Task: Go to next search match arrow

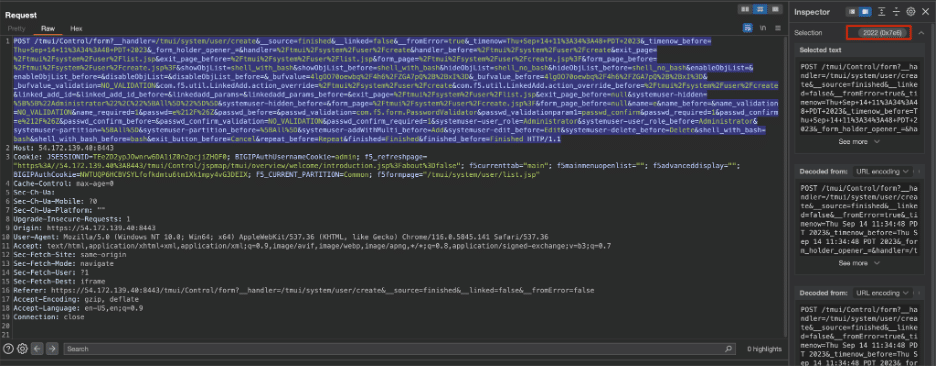Action: (x=52, y=349)
